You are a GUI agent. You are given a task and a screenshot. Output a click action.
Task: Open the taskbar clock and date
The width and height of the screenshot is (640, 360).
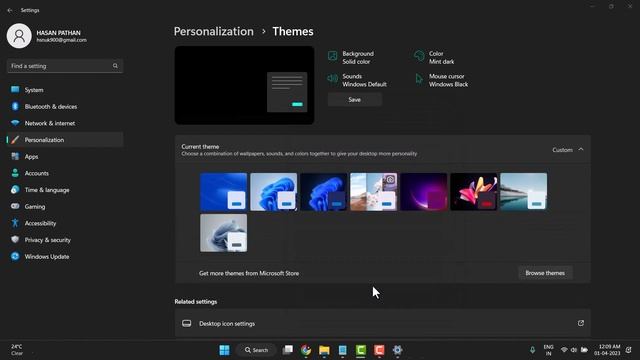click(x=607, y=350)
